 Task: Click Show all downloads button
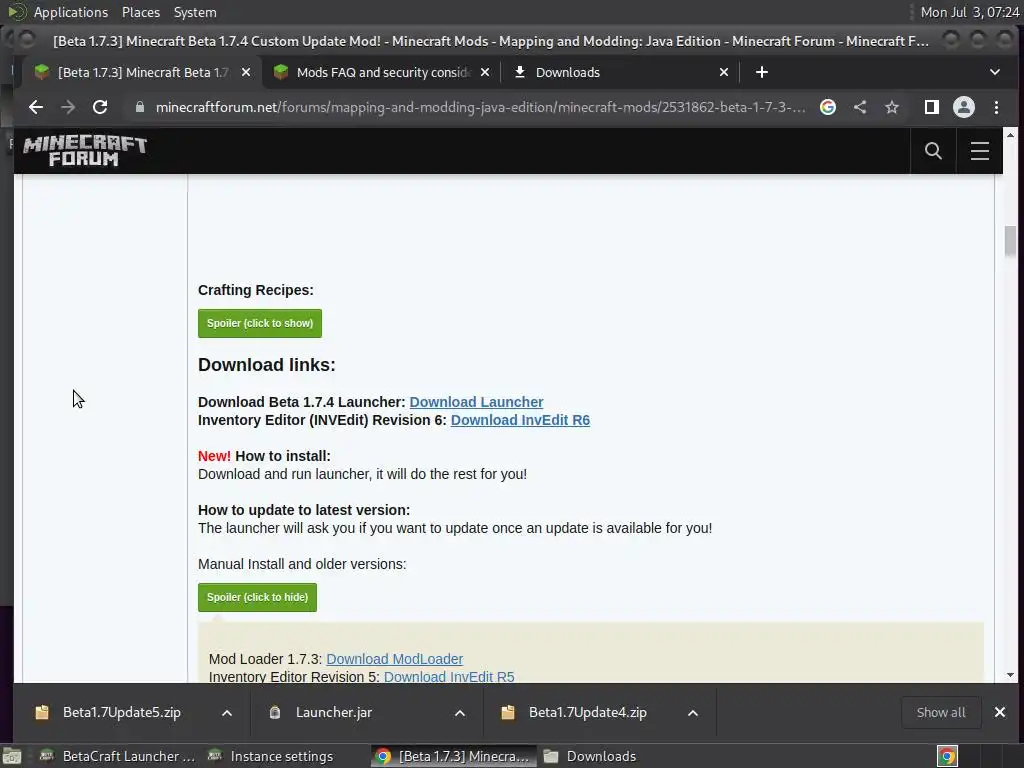[941, 712]
